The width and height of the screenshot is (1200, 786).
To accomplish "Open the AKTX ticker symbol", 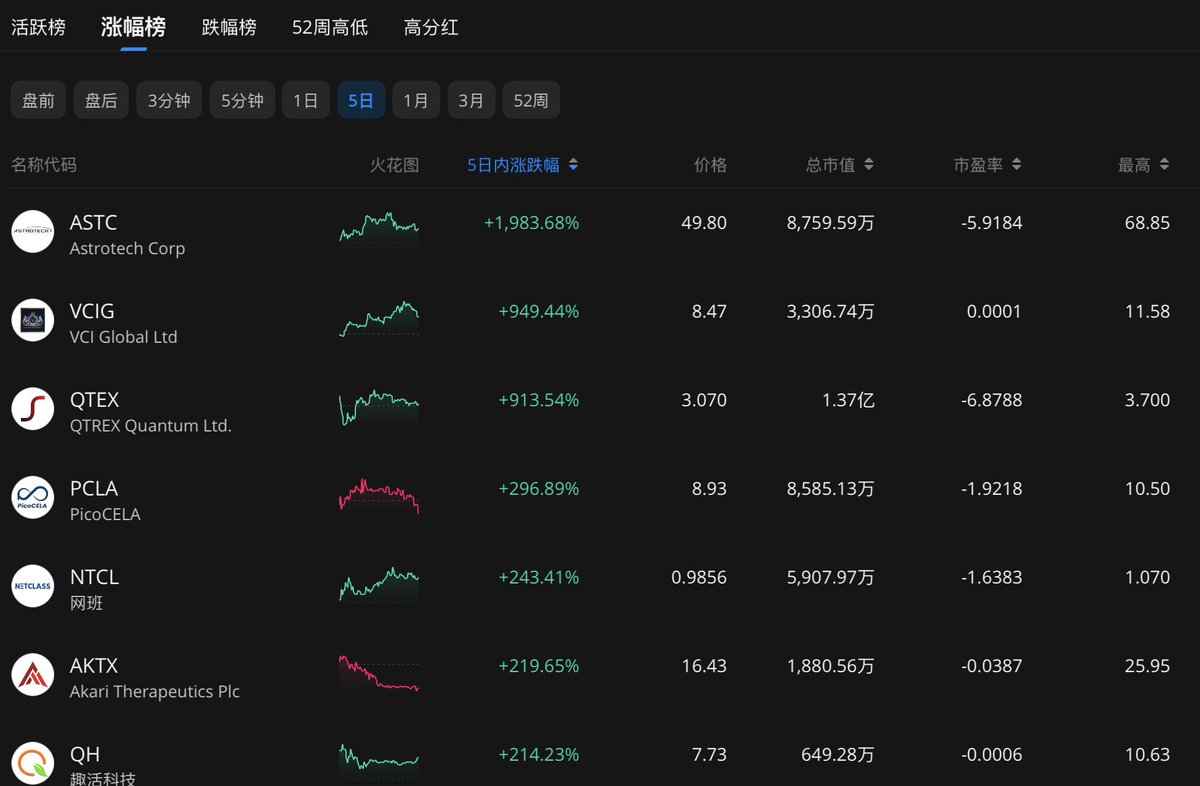I will click(94, 666).
